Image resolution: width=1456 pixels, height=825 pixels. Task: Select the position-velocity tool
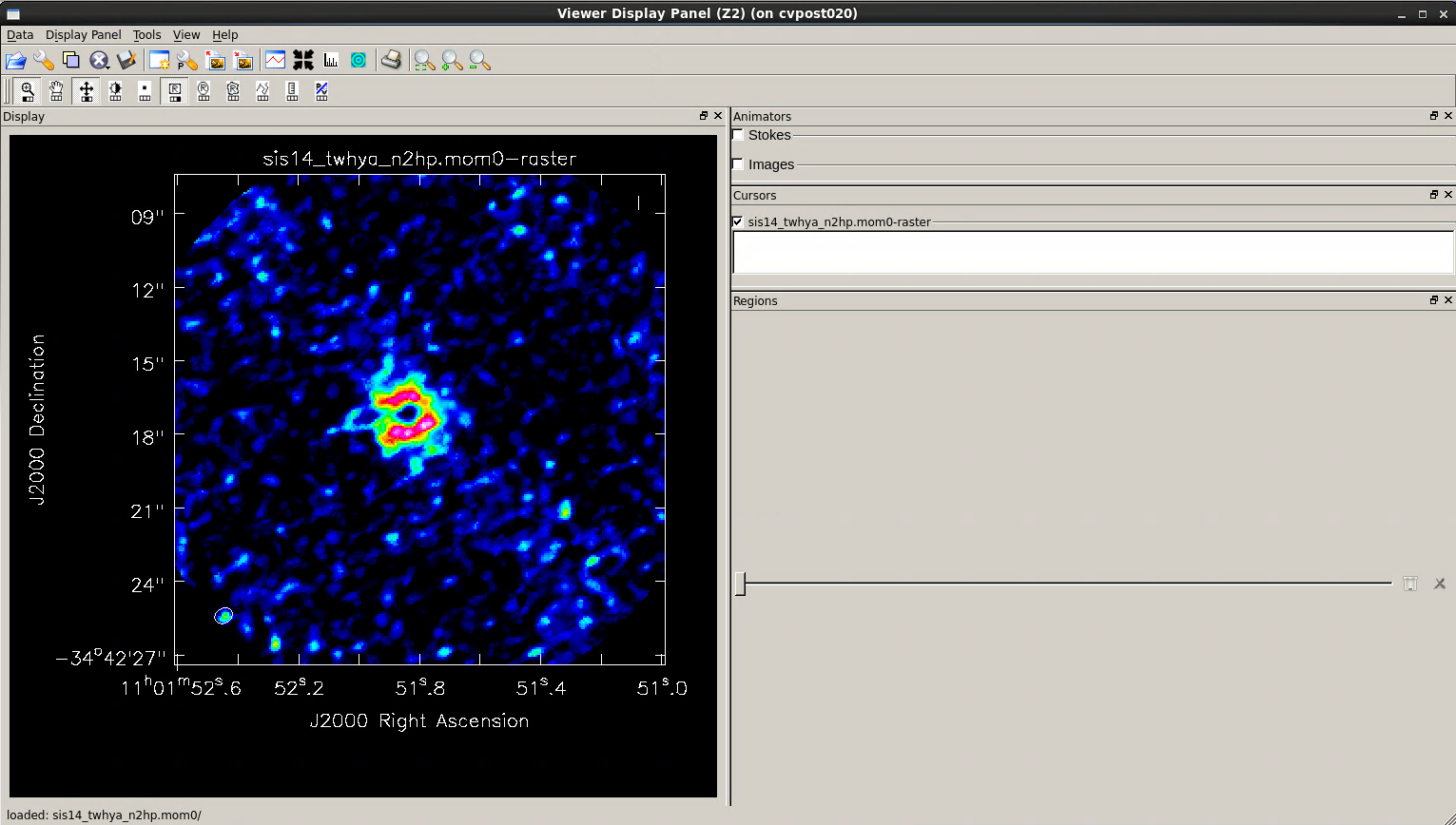321,91
